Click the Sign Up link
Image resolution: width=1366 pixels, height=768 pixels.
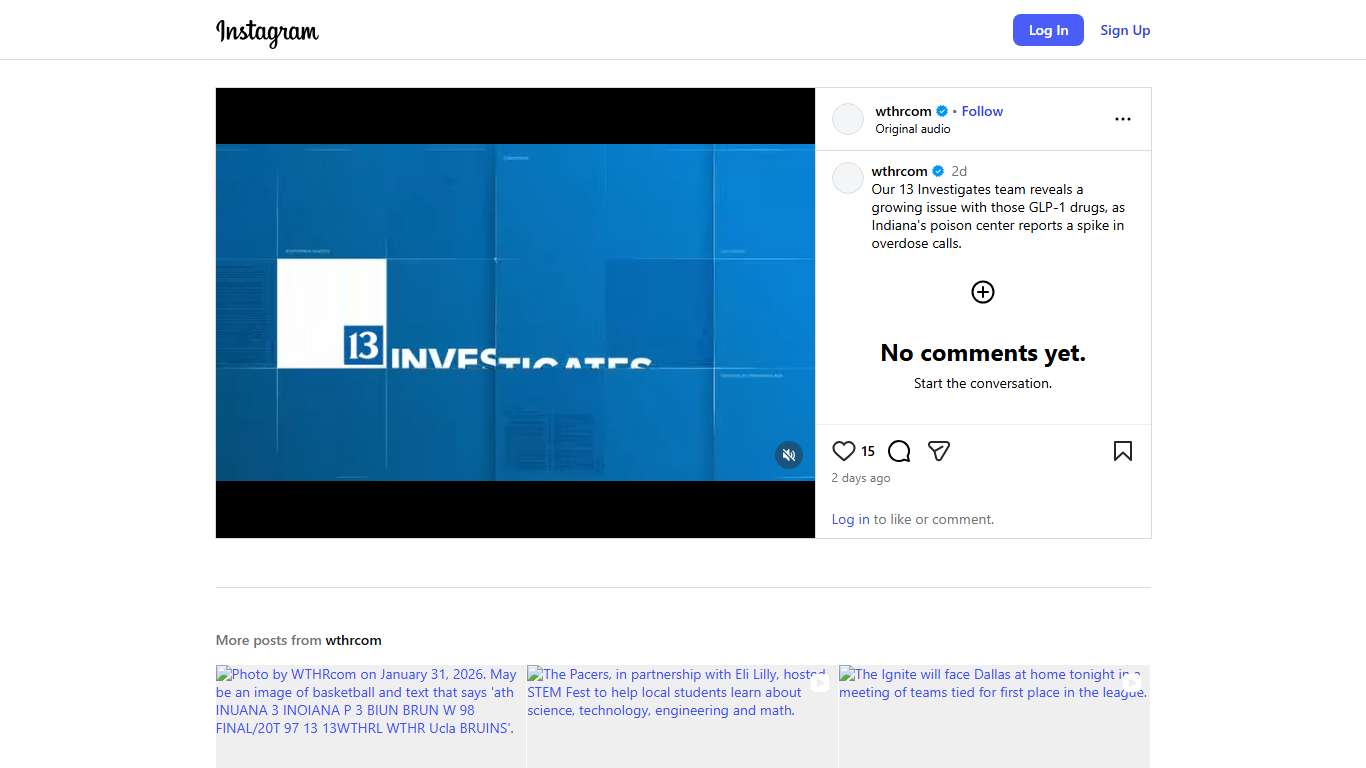(1125, 30)
